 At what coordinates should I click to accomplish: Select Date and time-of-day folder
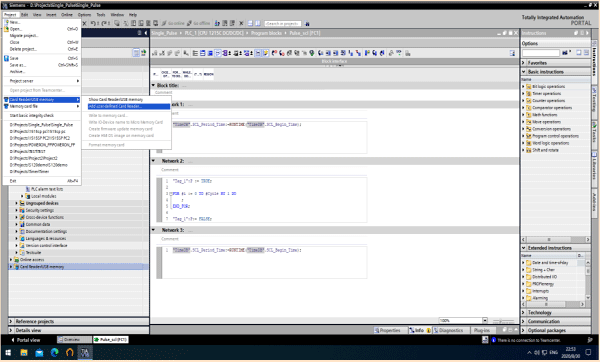coord(550,263)
